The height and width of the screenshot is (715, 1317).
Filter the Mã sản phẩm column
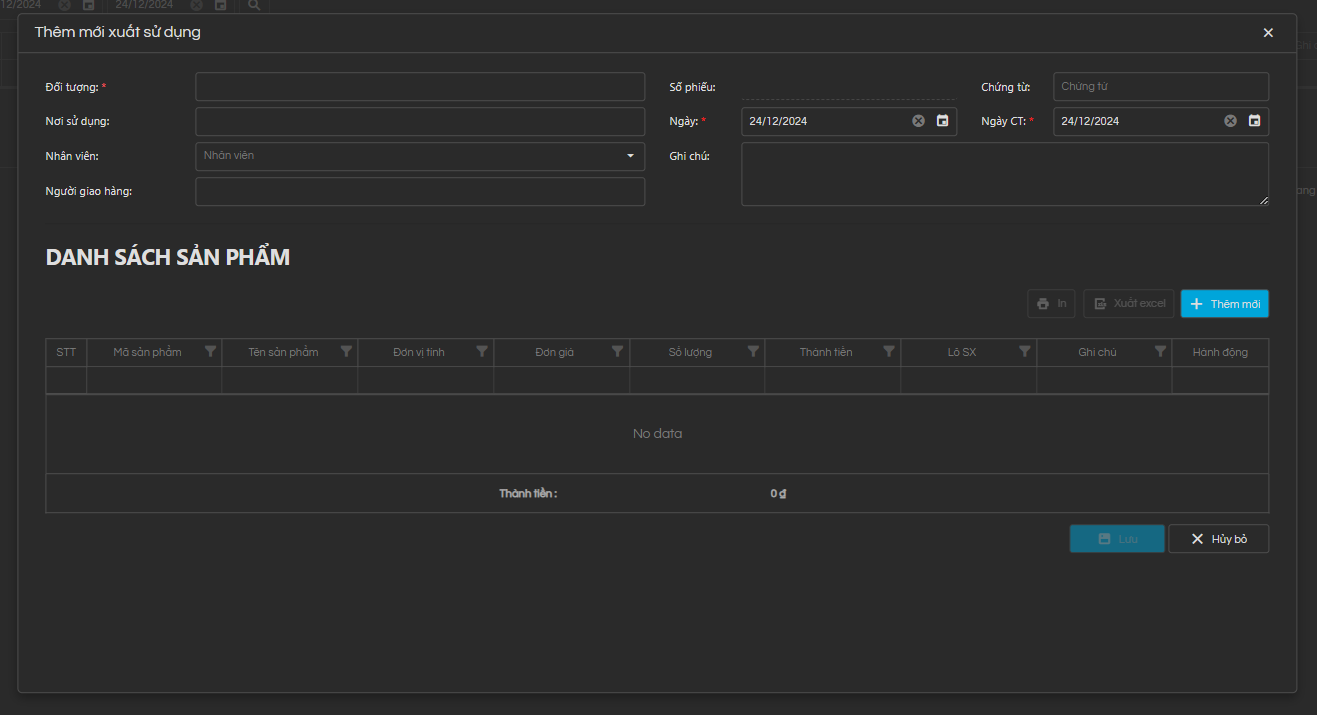[x=210, y=352]
